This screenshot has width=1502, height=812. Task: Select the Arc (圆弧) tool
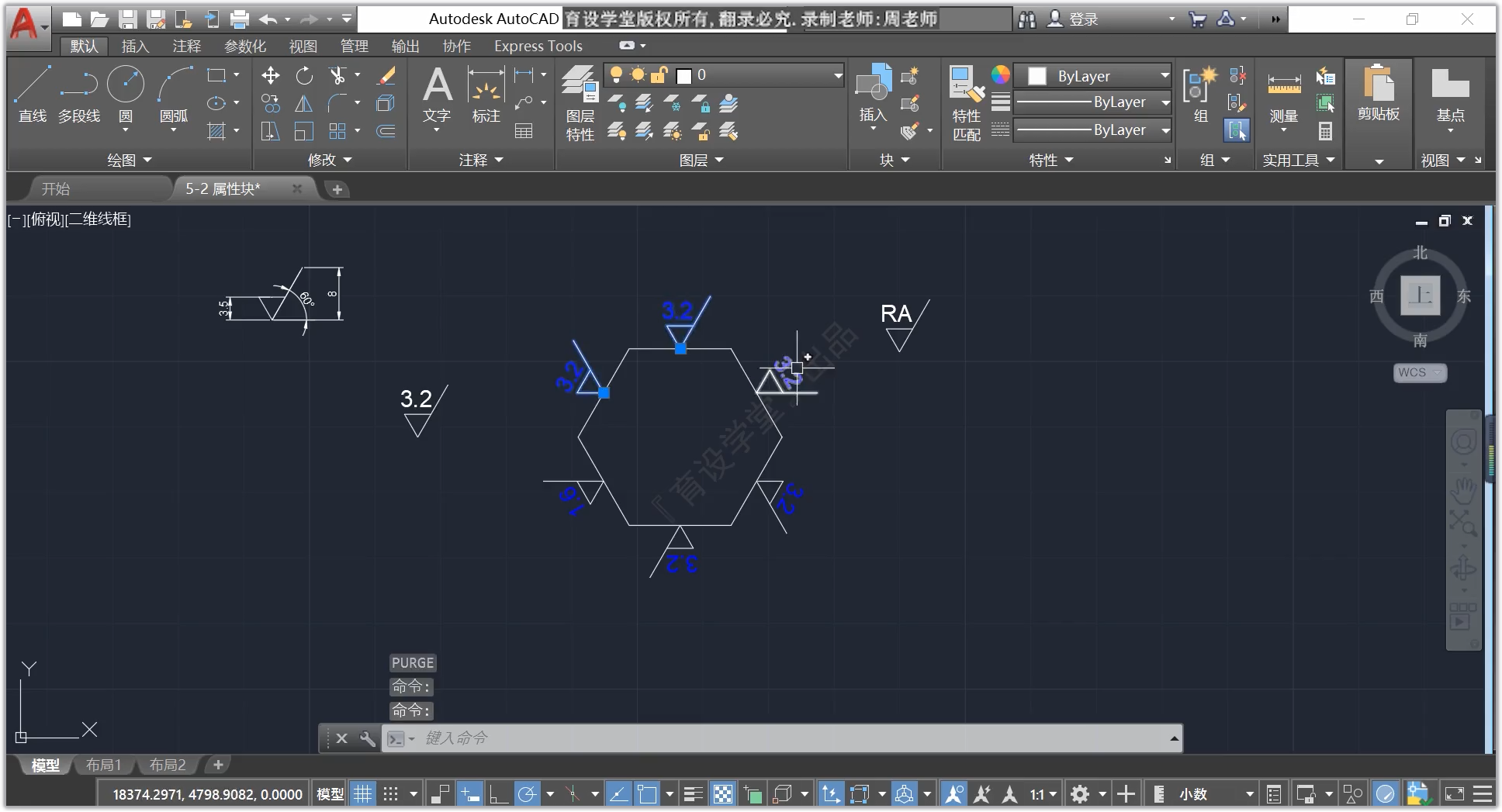pyautogui.click(x=174, y=93)
